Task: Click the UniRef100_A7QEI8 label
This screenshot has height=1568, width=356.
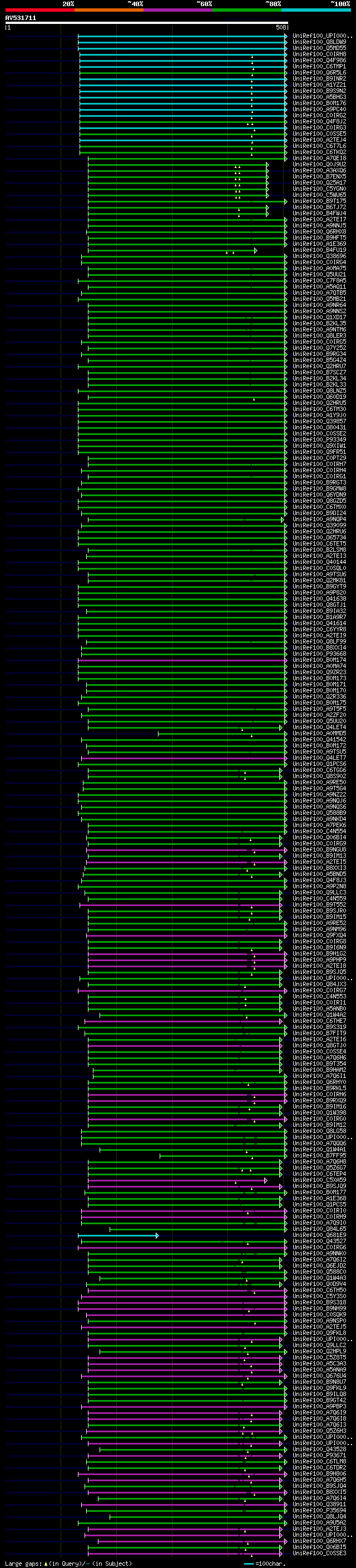Action: [x=319, y=159]
